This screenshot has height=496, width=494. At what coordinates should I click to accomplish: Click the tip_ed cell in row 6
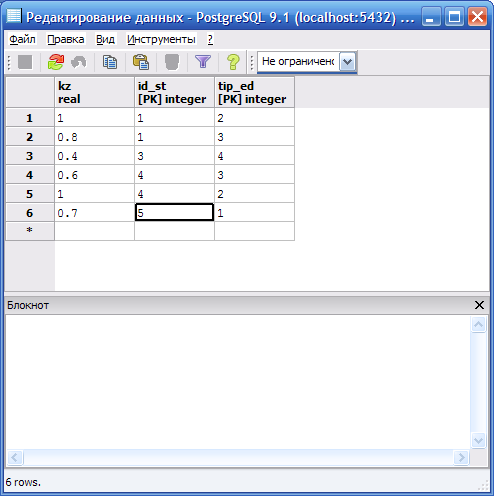[x=254, y=213]
